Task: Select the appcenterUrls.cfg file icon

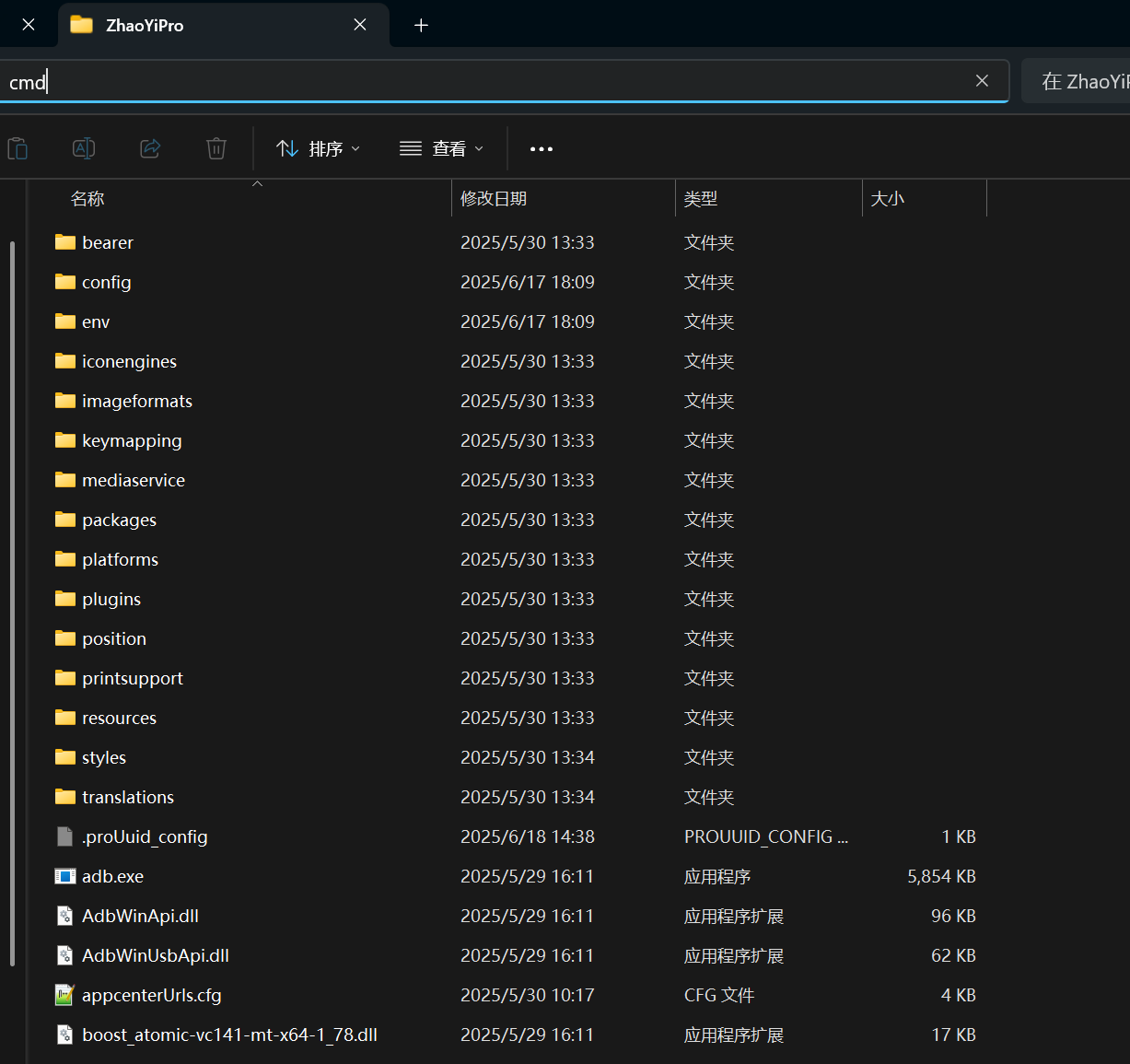Action: pyautogui.click(x=64, y=995)
